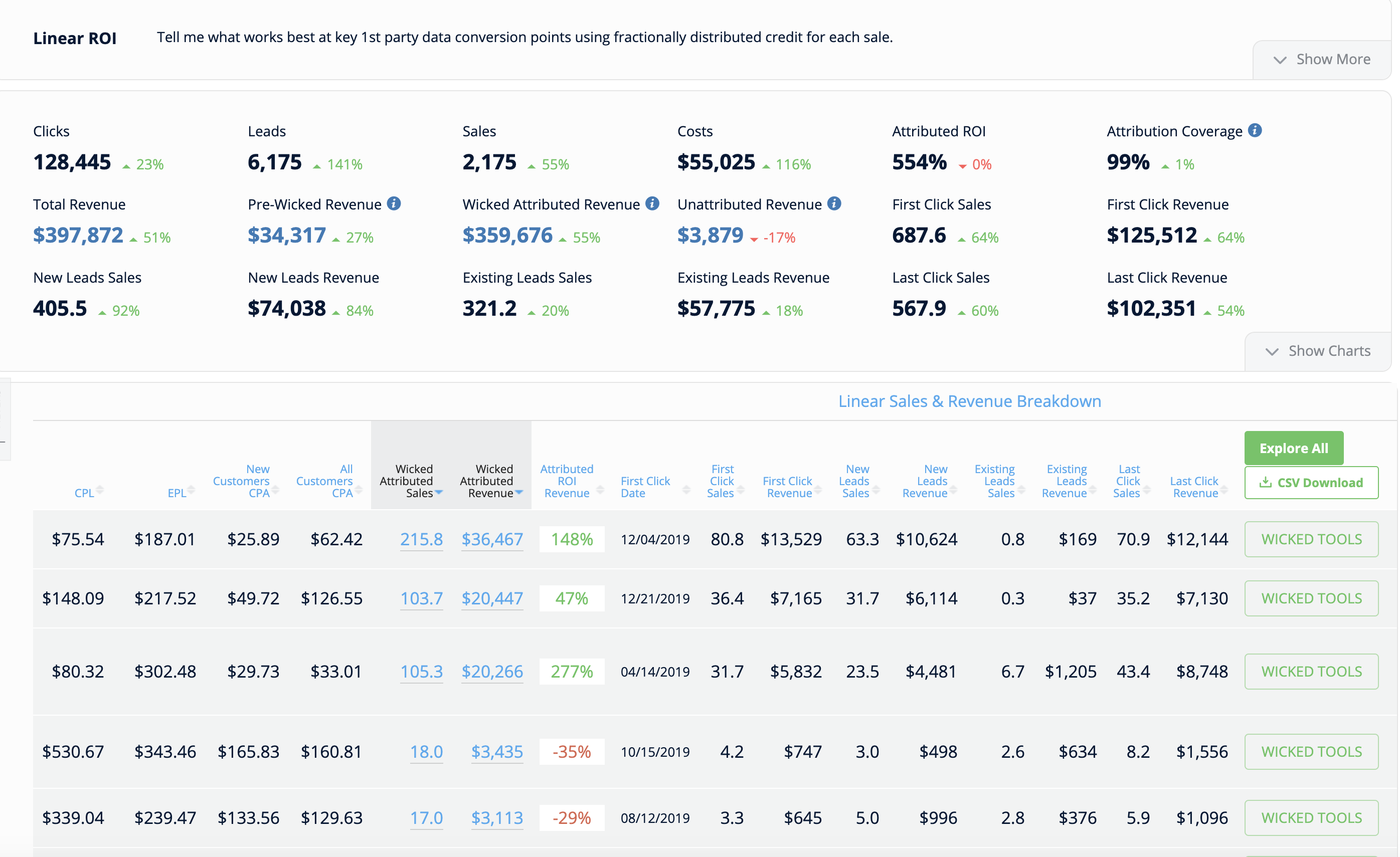Click the First Click Date header
Image resolution: width=1400 pixels, height=857 pixels.
click(x=645, y=487)
